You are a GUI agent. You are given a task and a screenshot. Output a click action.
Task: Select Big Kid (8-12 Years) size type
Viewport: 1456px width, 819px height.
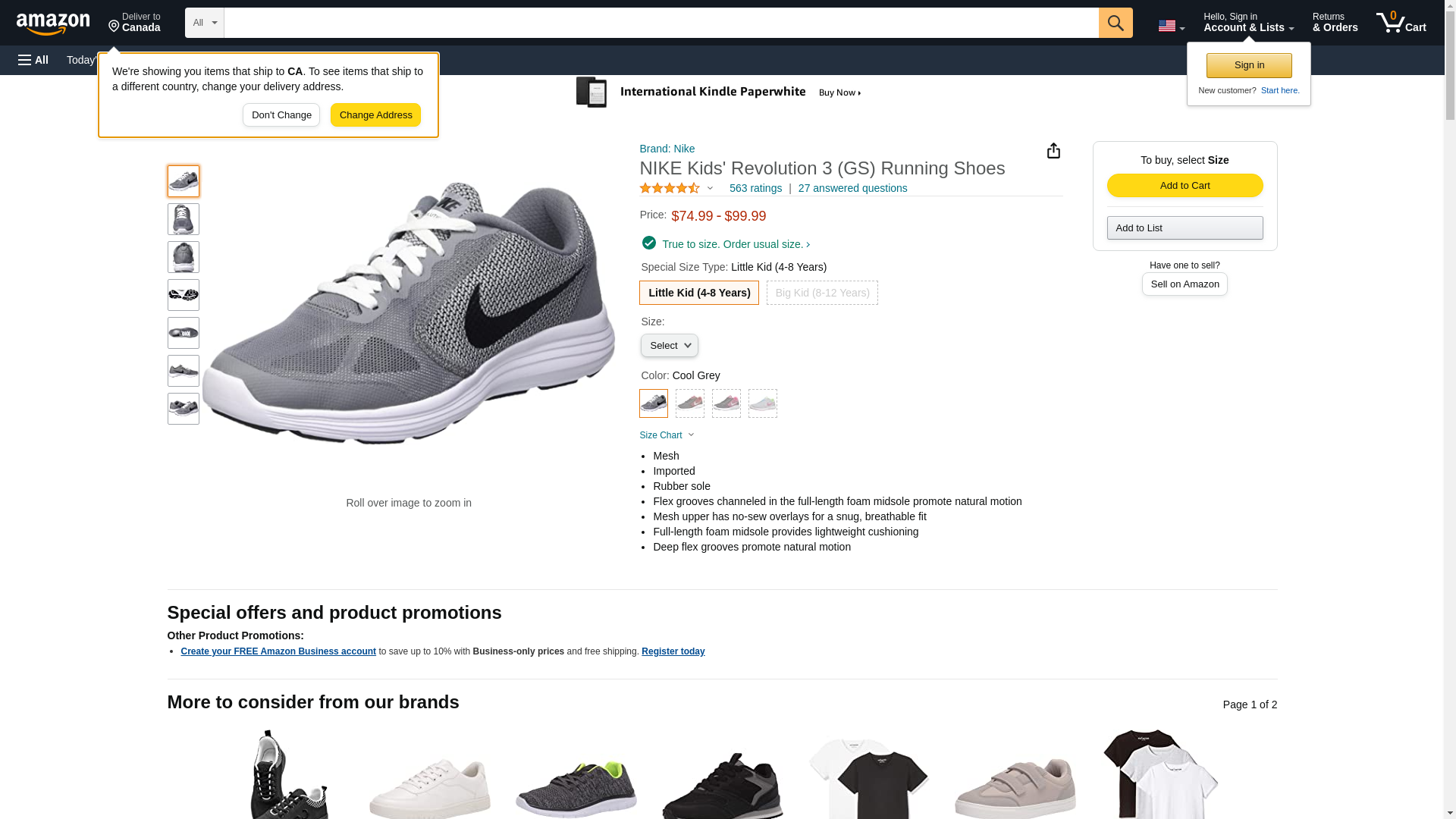(x=822, y=293)
